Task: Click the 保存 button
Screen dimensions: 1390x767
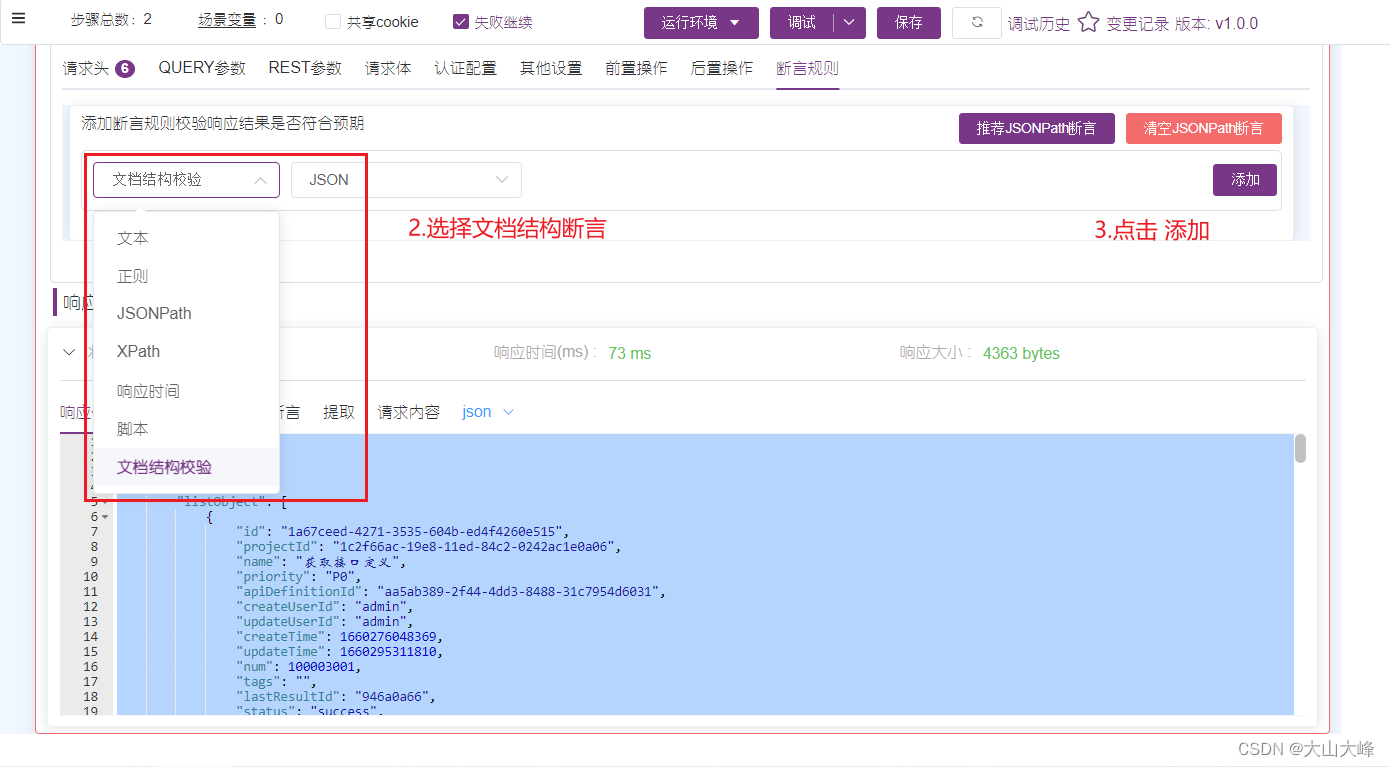Action: pos(909,22)
